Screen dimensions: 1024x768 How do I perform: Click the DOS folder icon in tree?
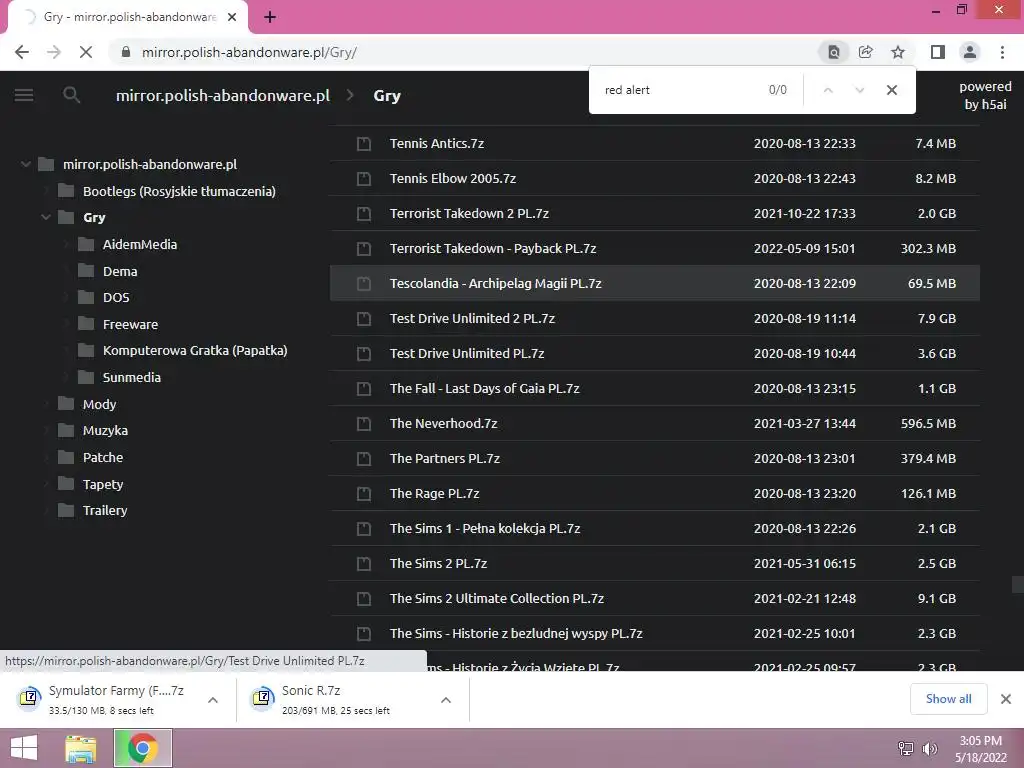coord(86,298)
